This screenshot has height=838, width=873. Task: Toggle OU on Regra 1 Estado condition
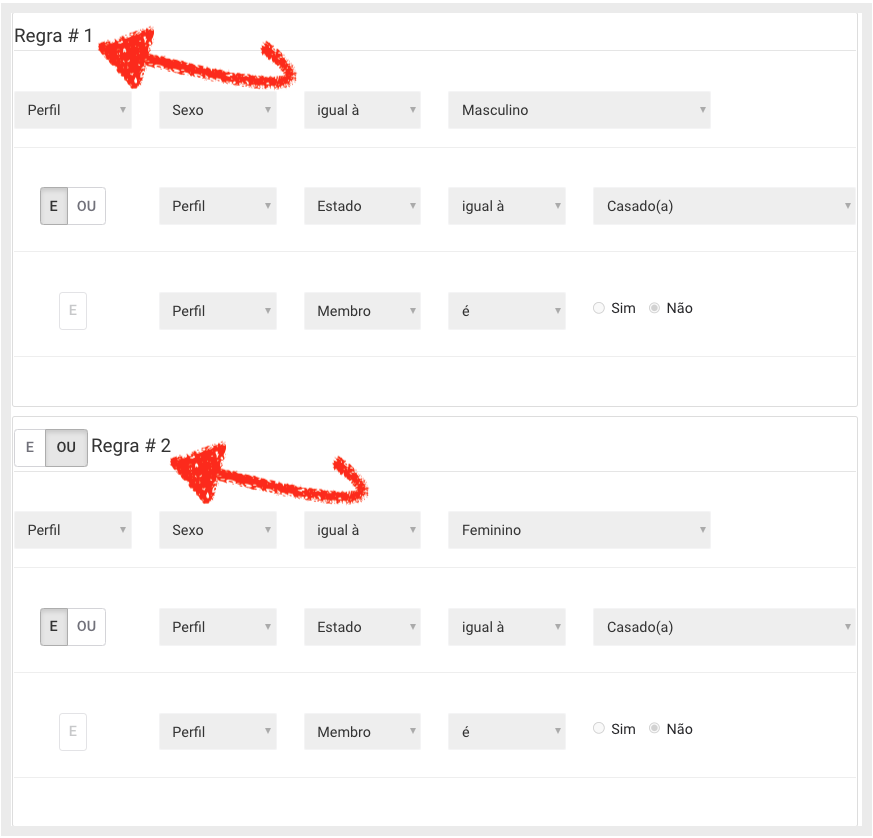(x=86, y=206)
